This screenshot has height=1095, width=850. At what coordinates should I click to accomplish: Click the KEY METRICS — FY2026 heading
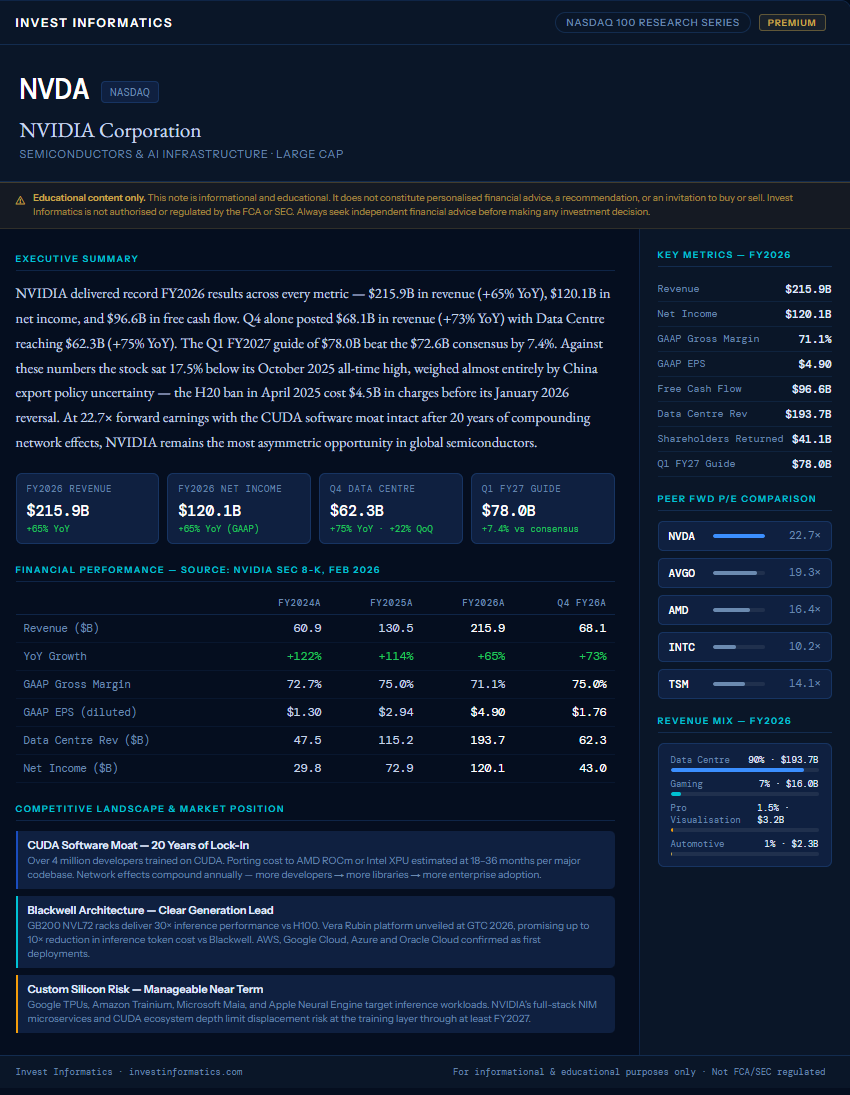(724, 255)
